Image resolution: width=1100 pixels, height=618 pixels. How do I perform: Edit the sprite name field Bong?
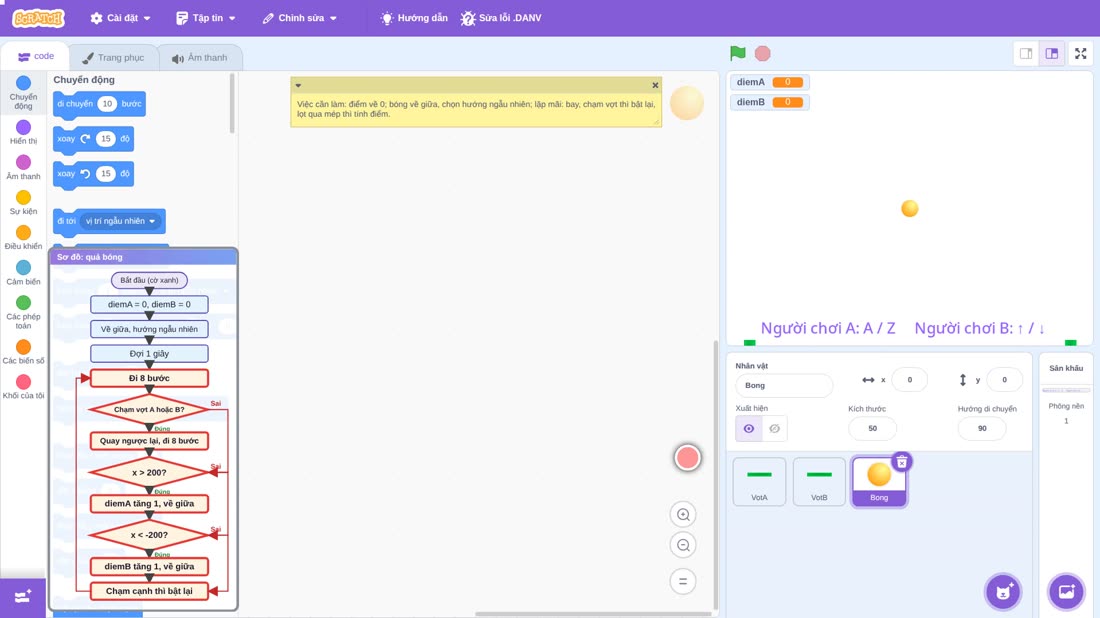tap(784, 385)
